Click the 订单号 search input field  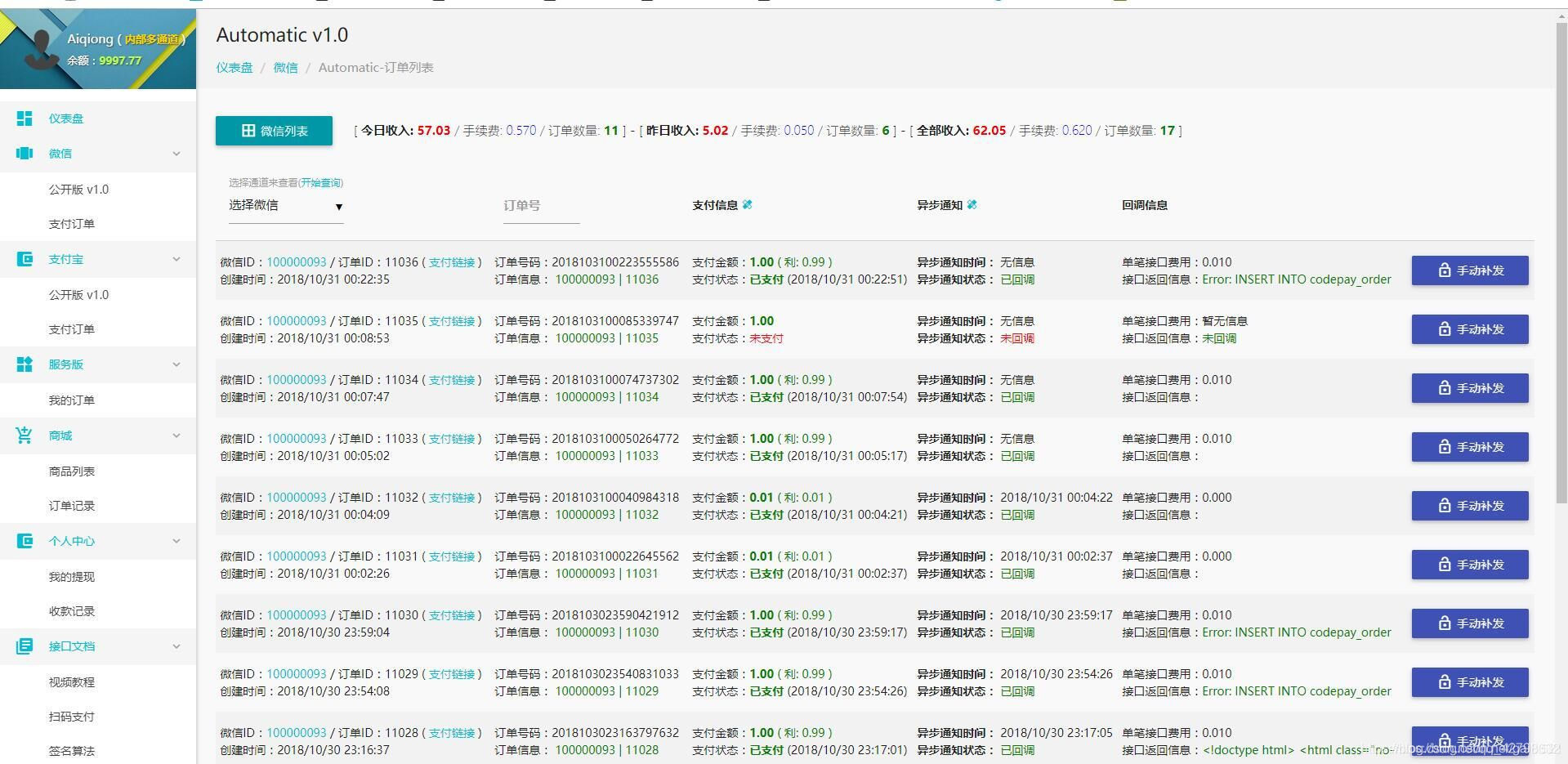[x=541, y=206]
